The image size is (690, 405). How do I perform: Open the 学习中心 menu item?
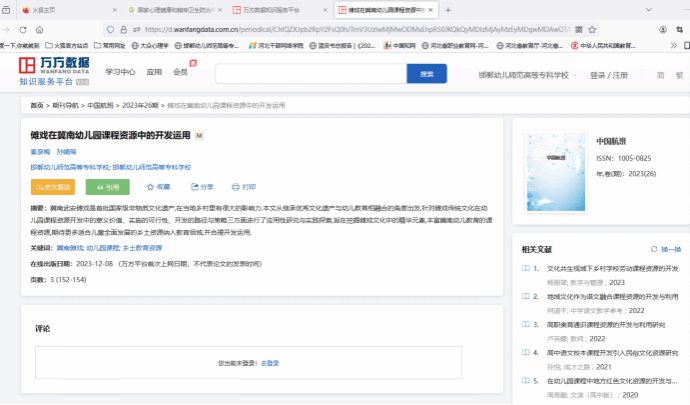tap(120, 72)
